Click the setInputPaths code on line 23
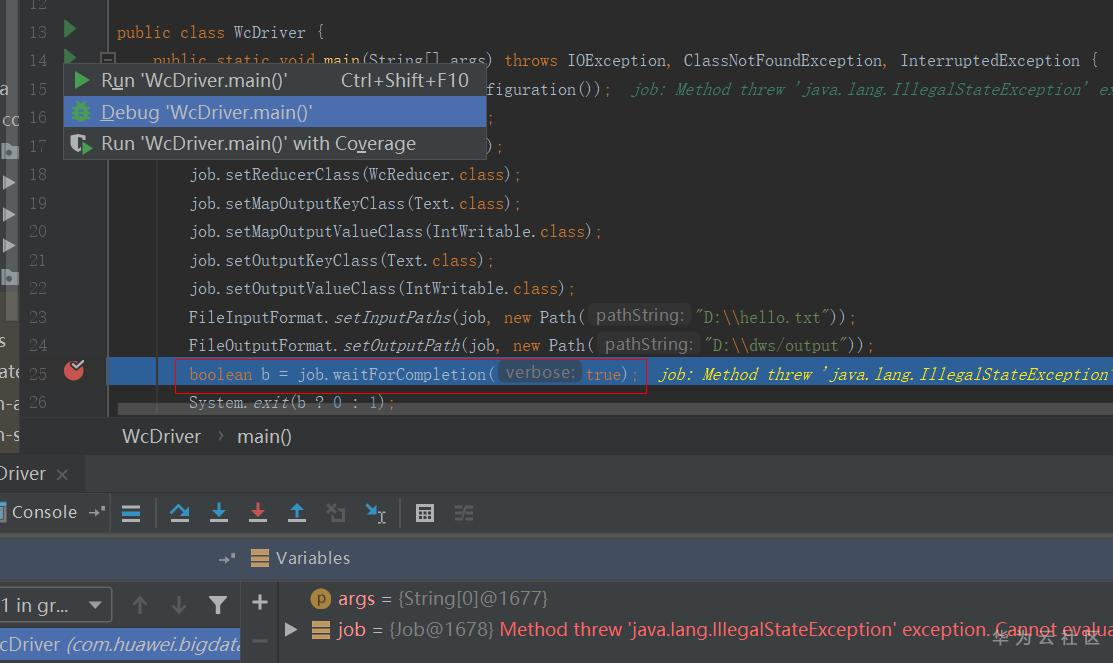This screenshot has height=663, width=1113. tap(522, 317)
